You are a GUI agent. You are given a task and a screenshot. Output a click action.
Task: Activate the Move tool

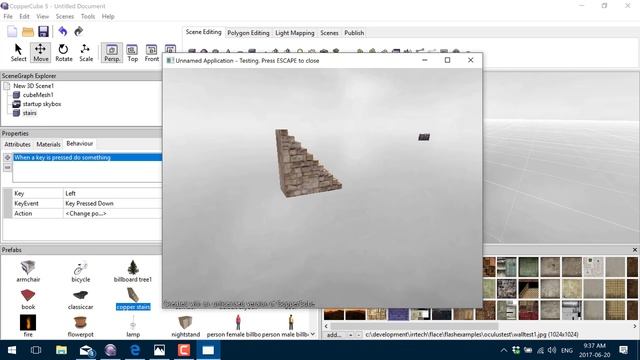click(x=40, y=53)
